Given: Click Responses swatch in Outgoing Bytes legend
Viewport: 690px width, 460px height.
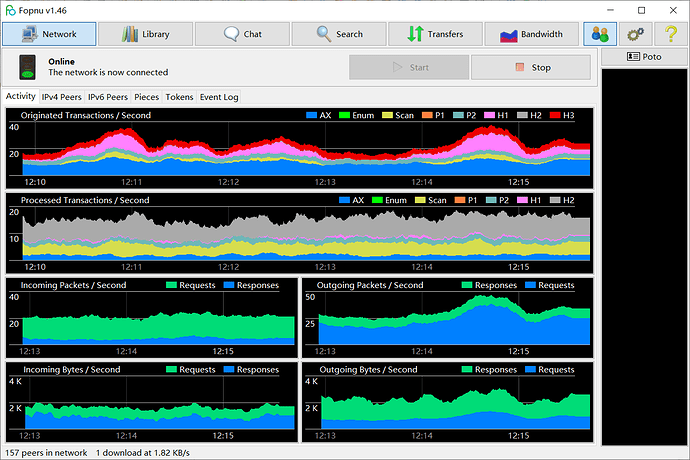Looking at the screenshot, I should 467,370.
